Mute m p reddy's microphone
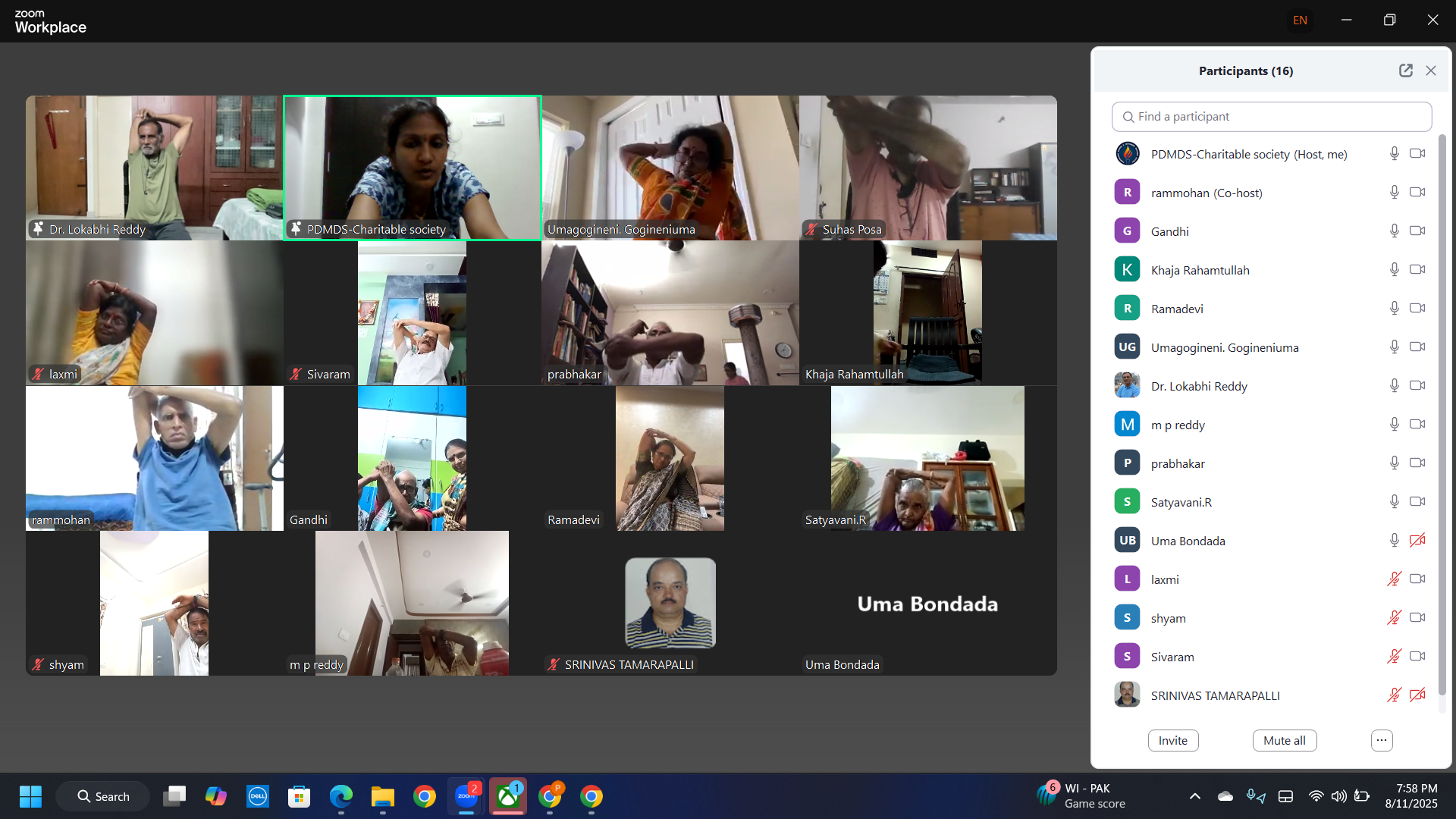The width and height of the screenshot is (1456, 819). pyautogui.click(x=1394, y=425)
